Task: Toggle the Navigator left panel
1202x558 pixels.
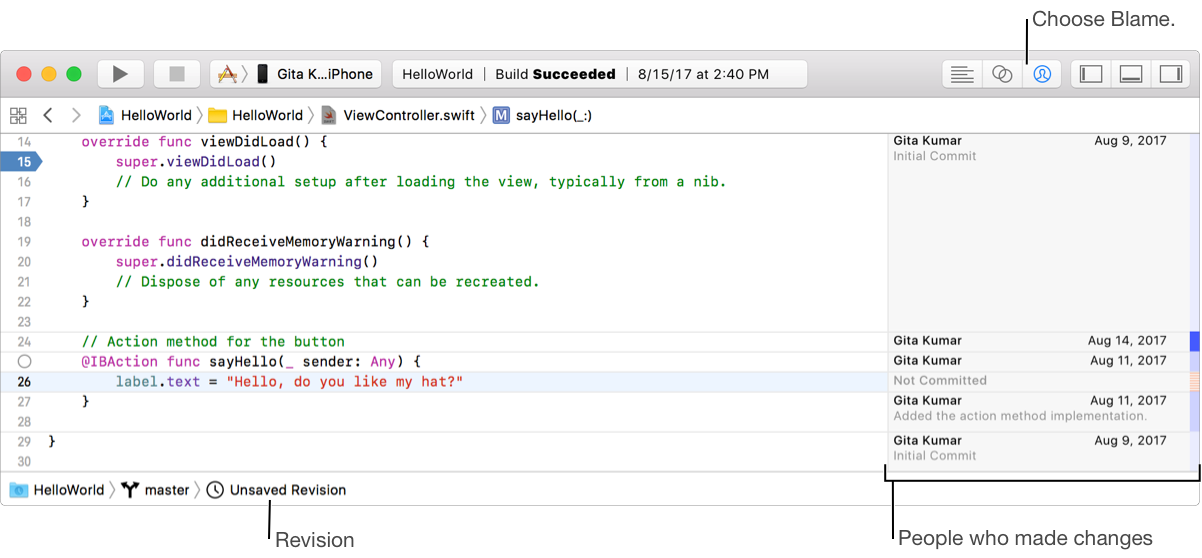Action: (x=1091, y=74)
